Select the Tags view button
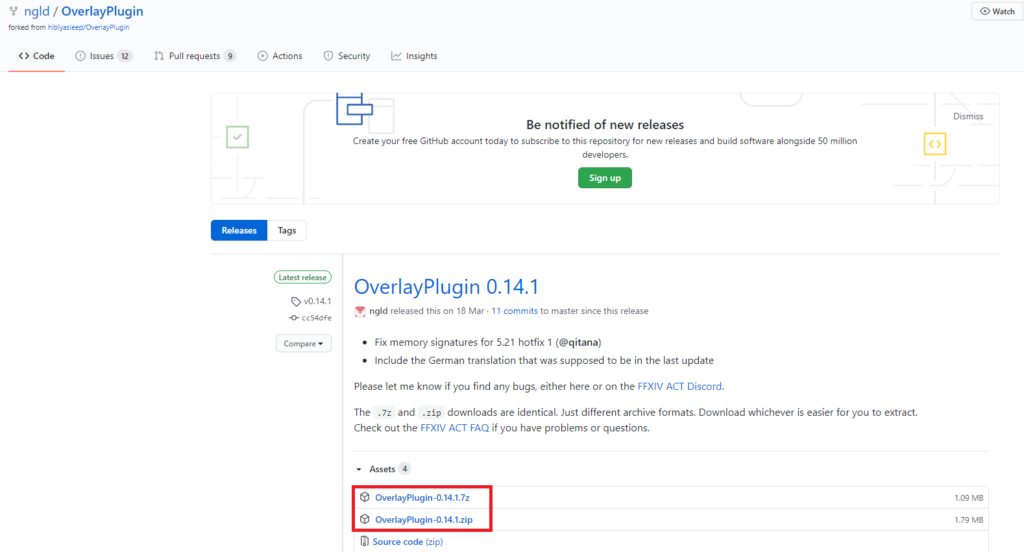The height and width of the screenshot is (552, 1024). (287, 230)
